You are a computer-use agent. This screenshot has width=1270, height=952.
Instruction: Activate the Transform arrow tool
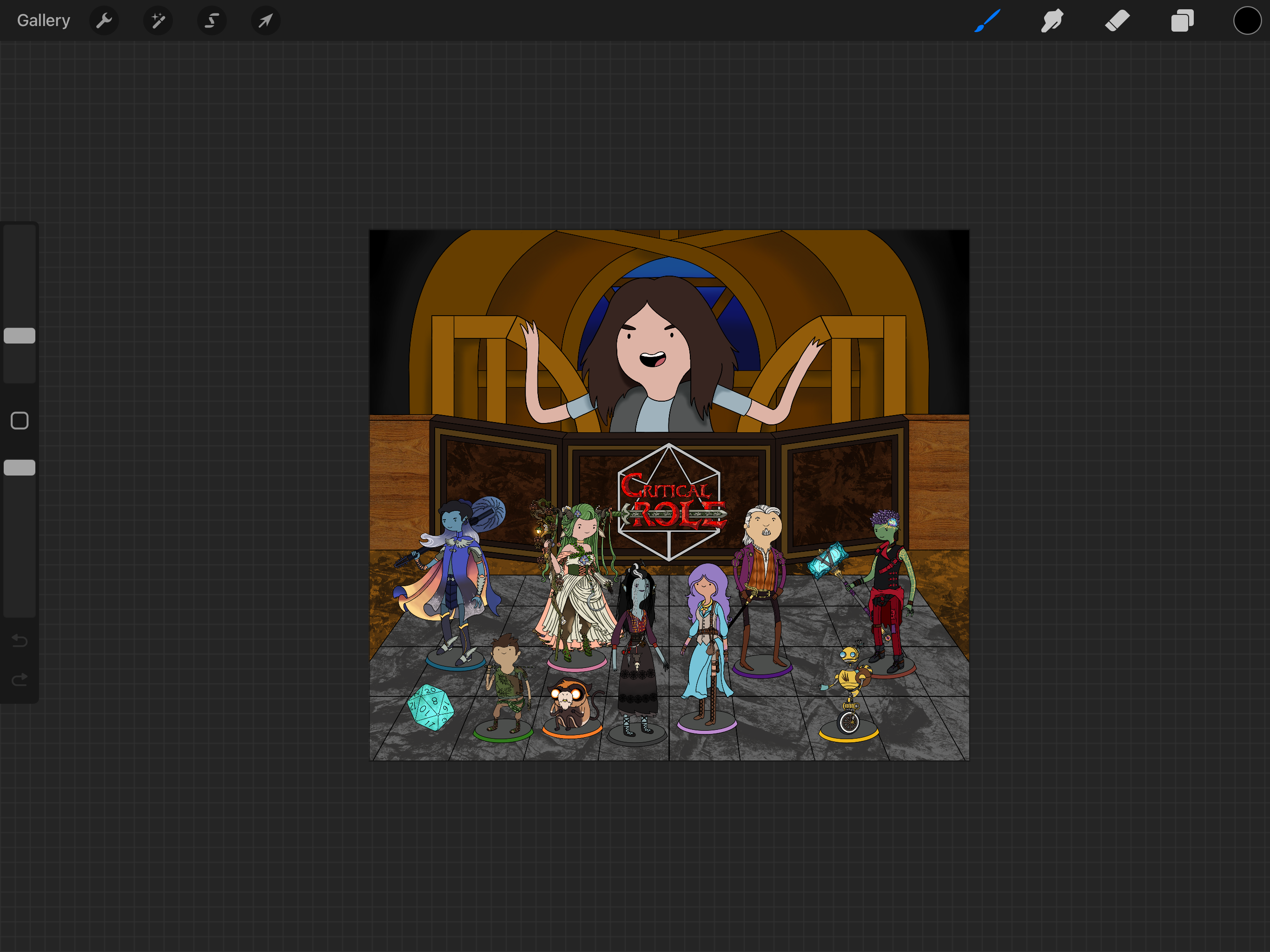(265, 21)
